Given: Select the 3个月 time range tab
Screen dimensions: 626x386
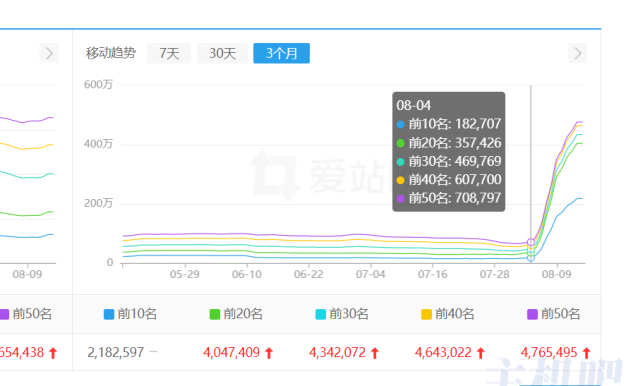Looking at the screenshot, I should 281,53.
